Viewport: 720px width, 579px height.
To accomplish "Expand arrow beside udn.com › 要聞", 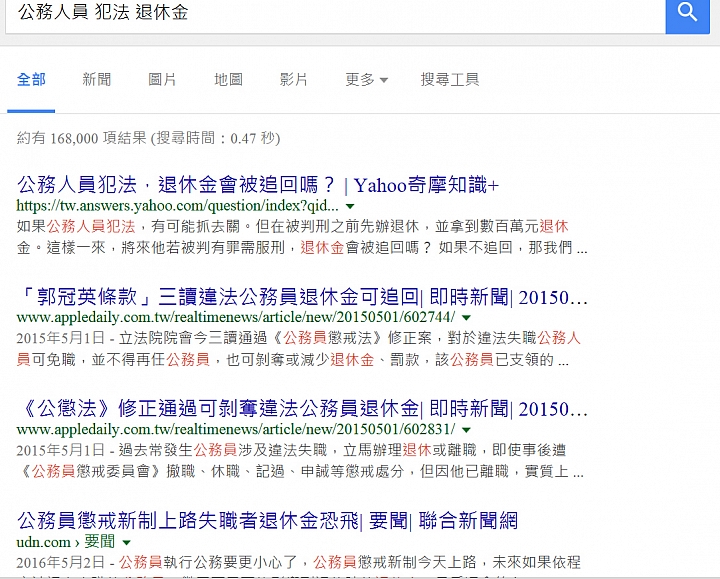I will tap(126, 543).
